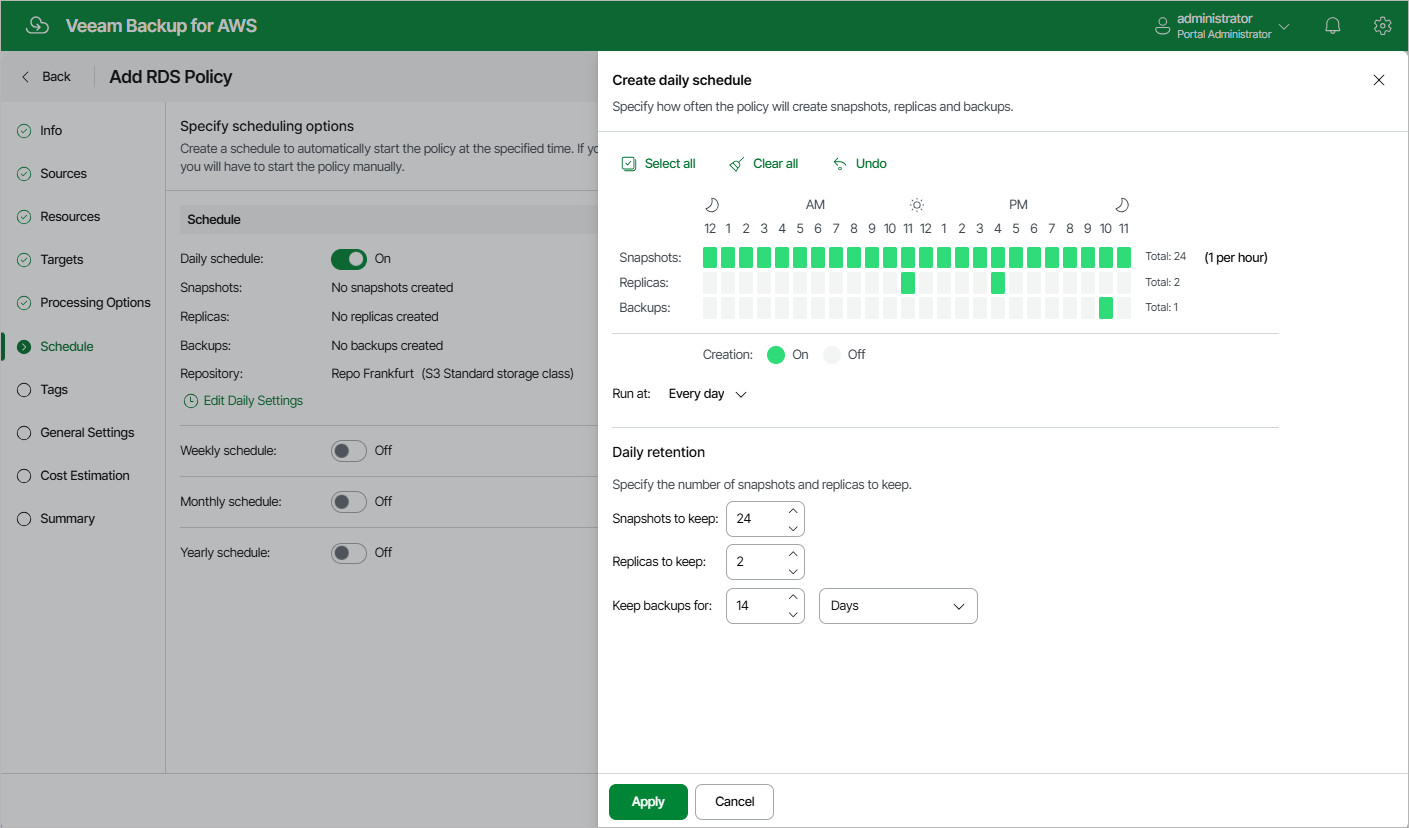The width and height of the screenshot is (1409, 828).
Task: Click the Veeam cloud logo icon
Action: coord(37,26)
